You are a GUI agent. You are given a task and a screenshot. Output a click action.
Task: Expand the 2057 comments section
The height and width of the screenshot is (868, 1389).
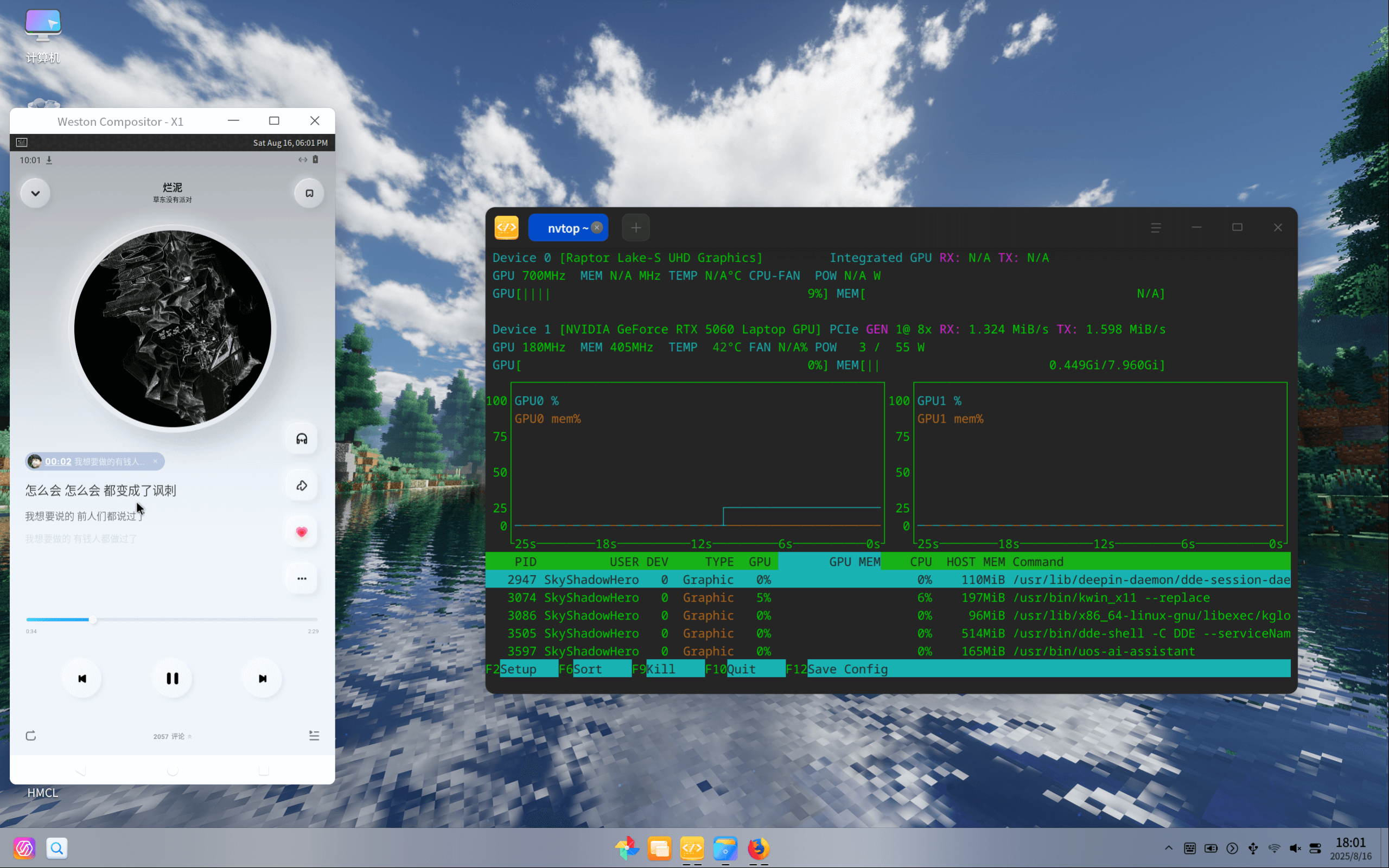[172, 737]
